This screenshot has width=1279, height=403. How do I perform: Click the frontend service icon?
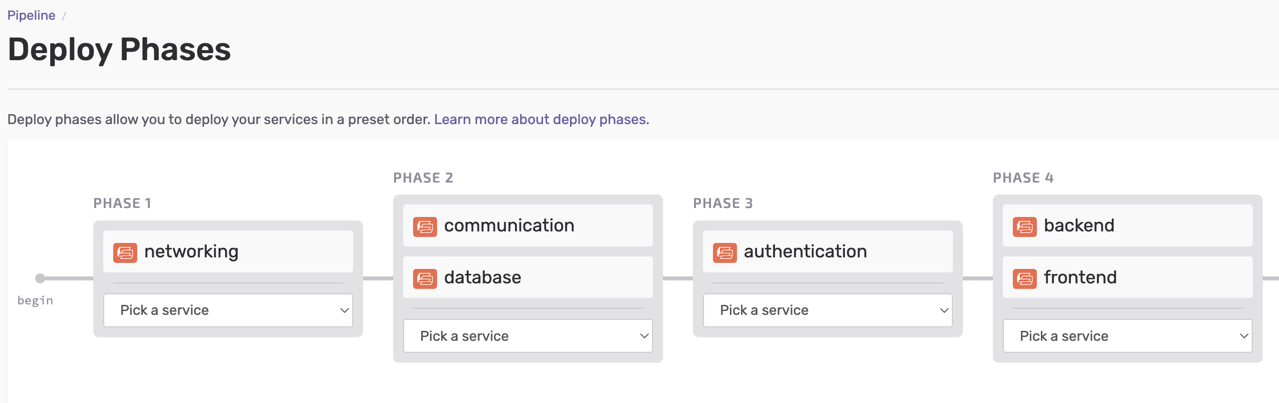[1025, 278]
